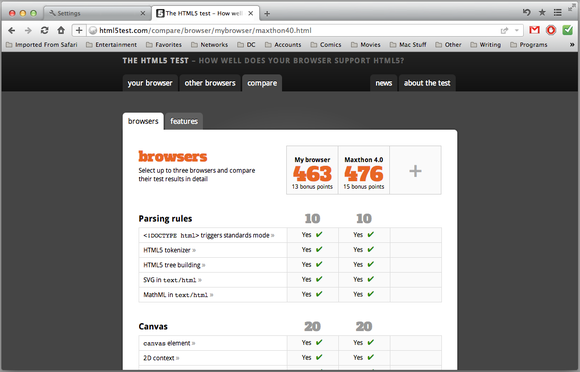Open the Favorites bookmarks folder
Viewport: 580px width, 372px height.
pos(164,45)
